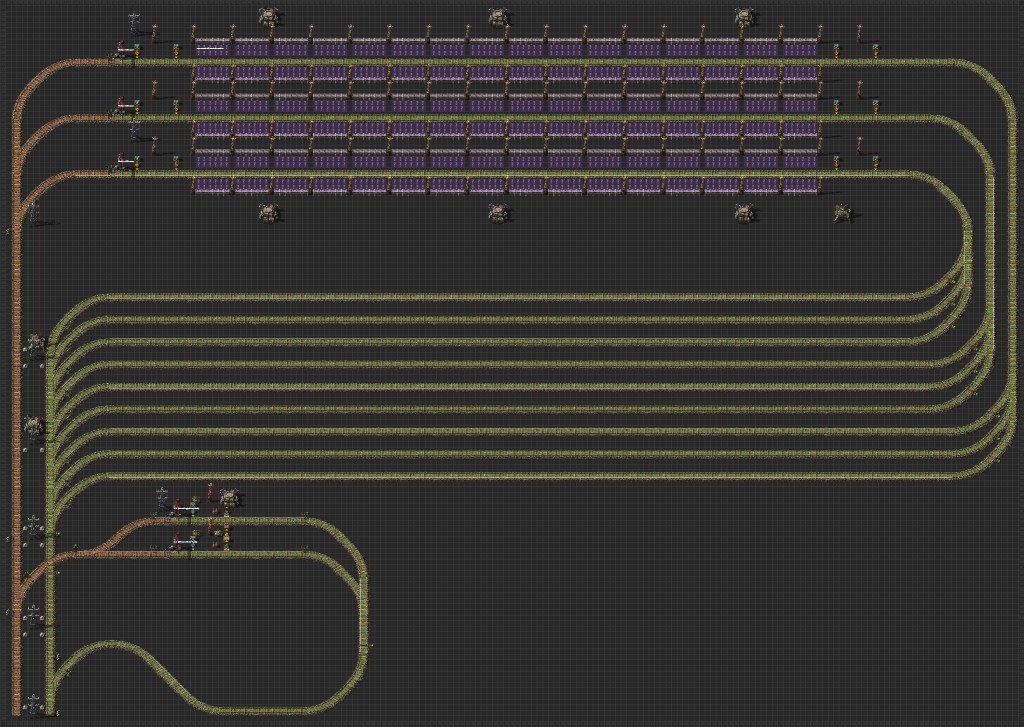The height and width of the screenshot is (727, 1024).
Task: Click the topmost of the nine stacker rails
Action: click(509, 297)
